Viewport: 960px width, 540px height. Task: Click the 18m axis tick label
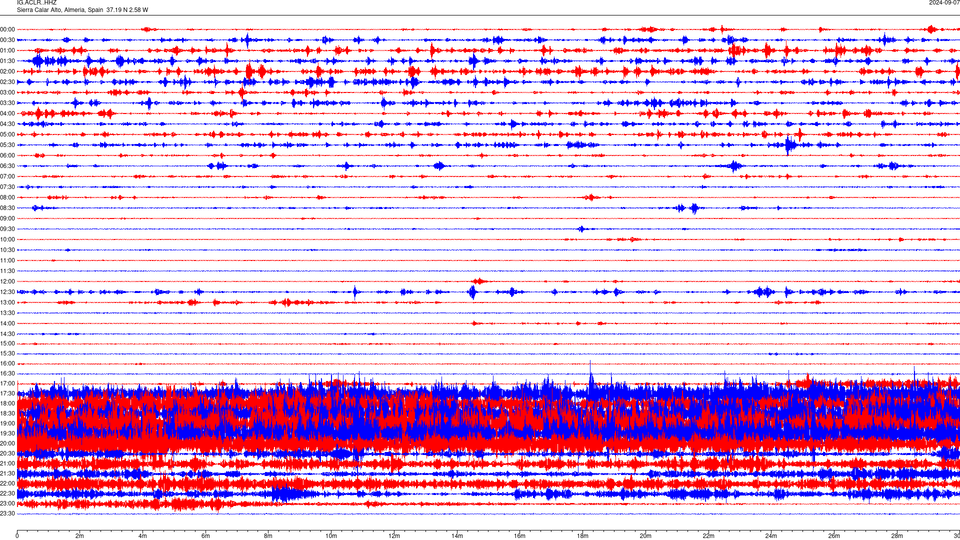coord(583,536)
